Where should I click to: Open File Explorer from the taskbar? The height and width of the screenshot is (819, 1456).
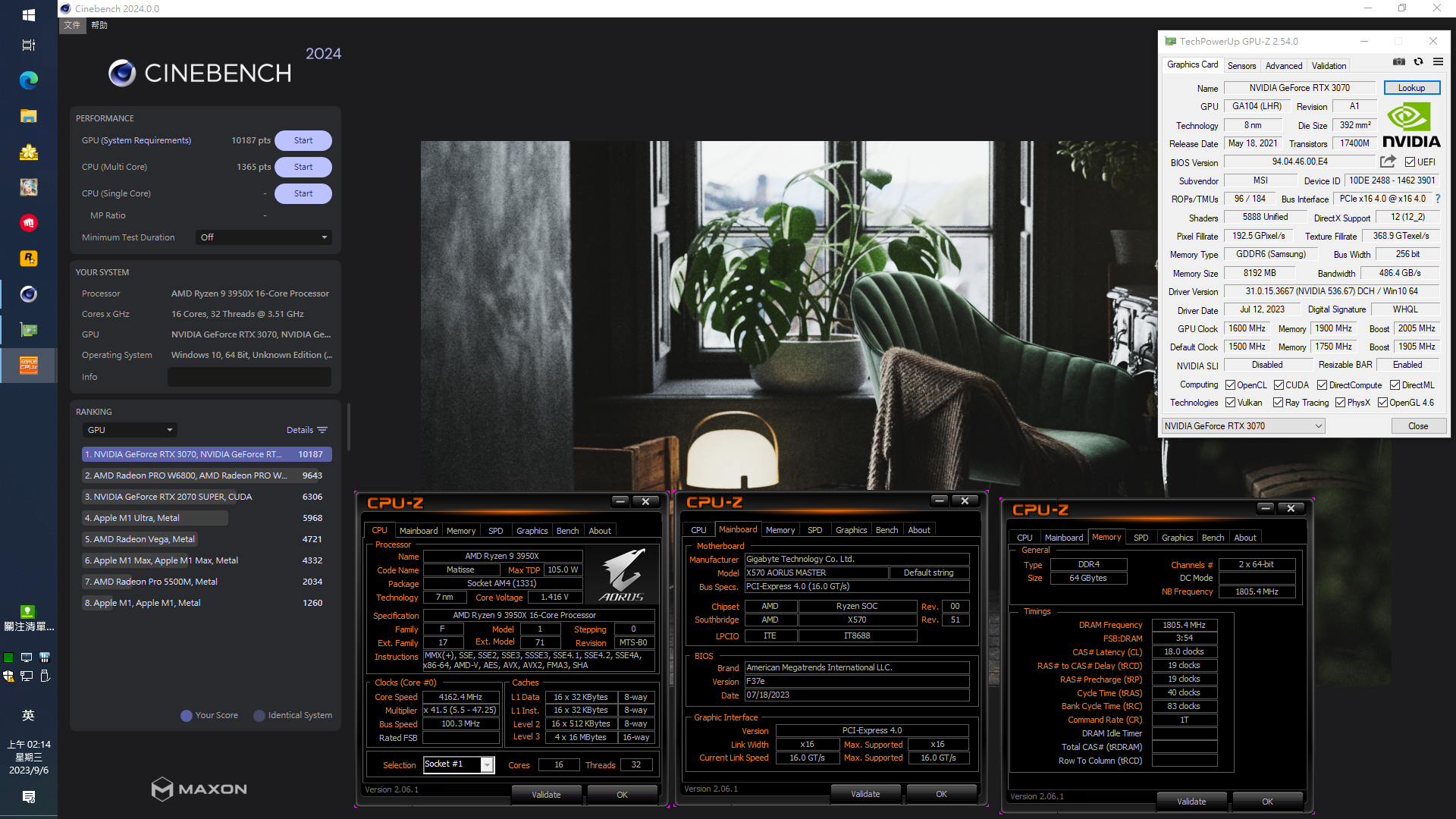pyautogui.click(x=28, y=116)
